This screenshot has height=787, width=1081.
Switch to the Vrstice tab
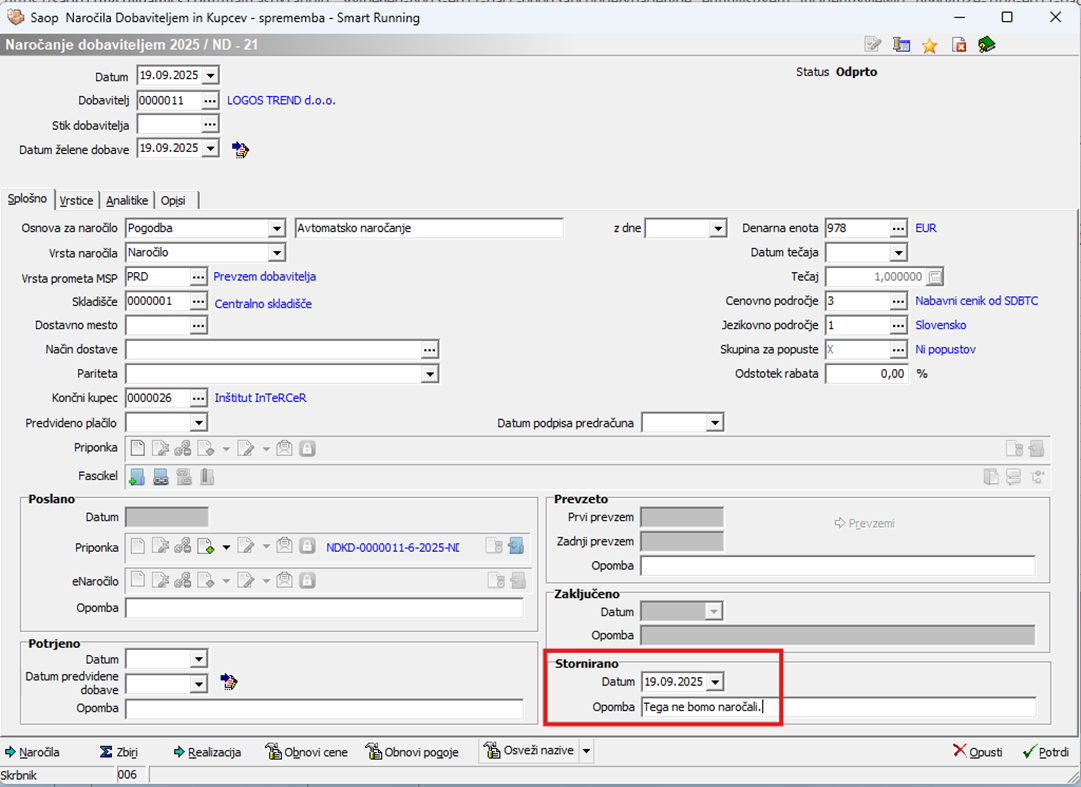[x=76, y=200]
